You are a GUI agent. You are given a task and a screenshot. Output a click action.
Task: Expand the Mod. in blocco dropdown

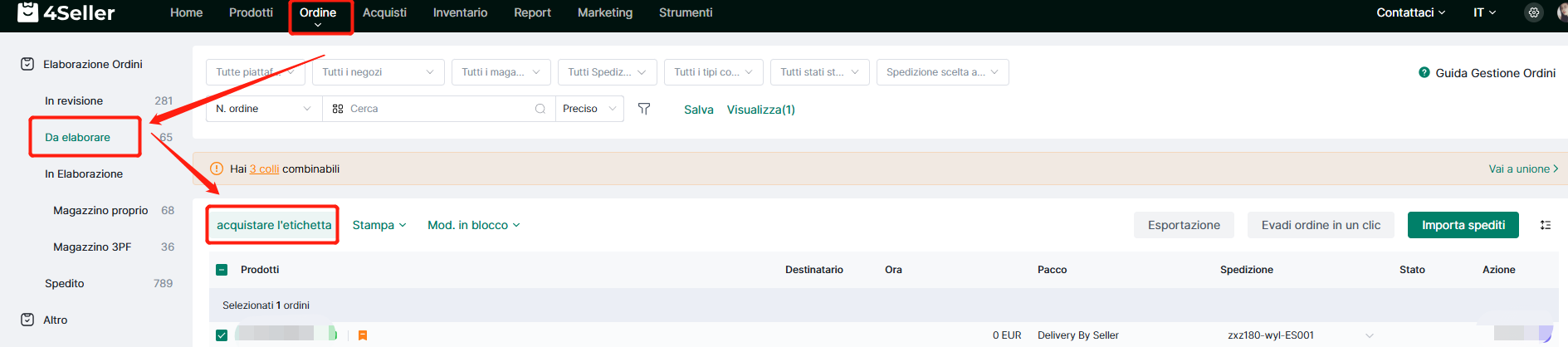click(x=473, y=225)
